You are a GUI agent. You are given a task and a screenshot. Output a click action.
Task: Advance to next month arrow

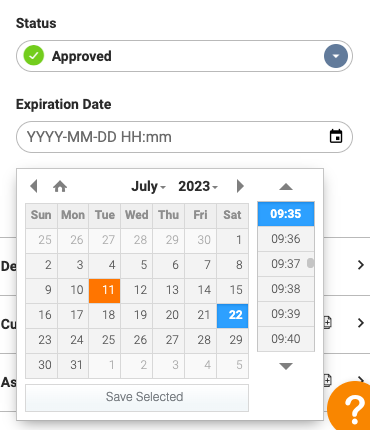(x=240, y=186)
